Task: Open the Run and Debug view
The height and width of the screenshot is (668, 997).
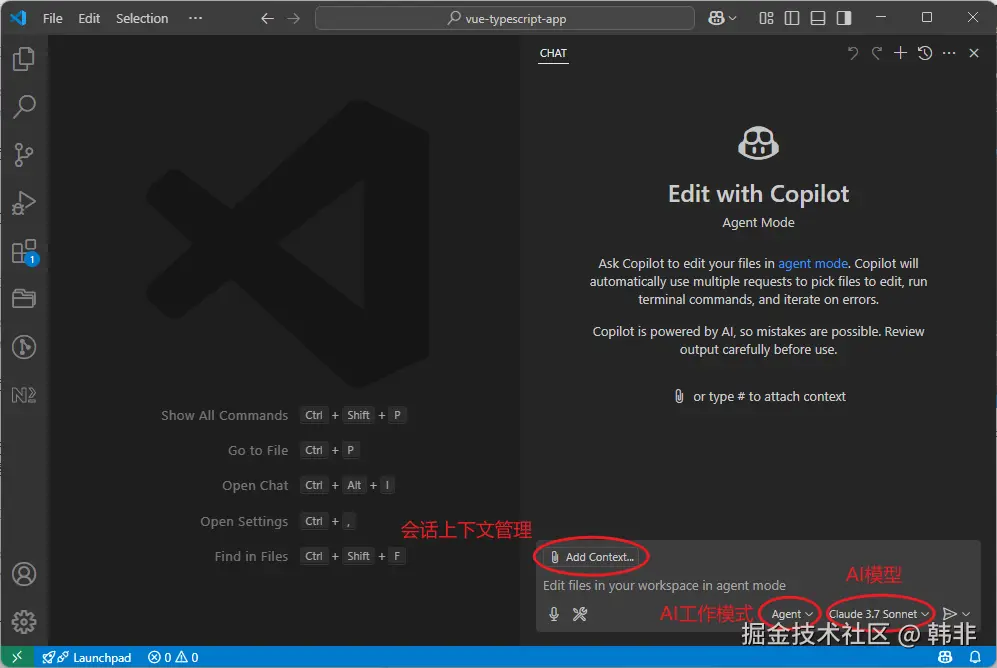Action: click(24, 203)
